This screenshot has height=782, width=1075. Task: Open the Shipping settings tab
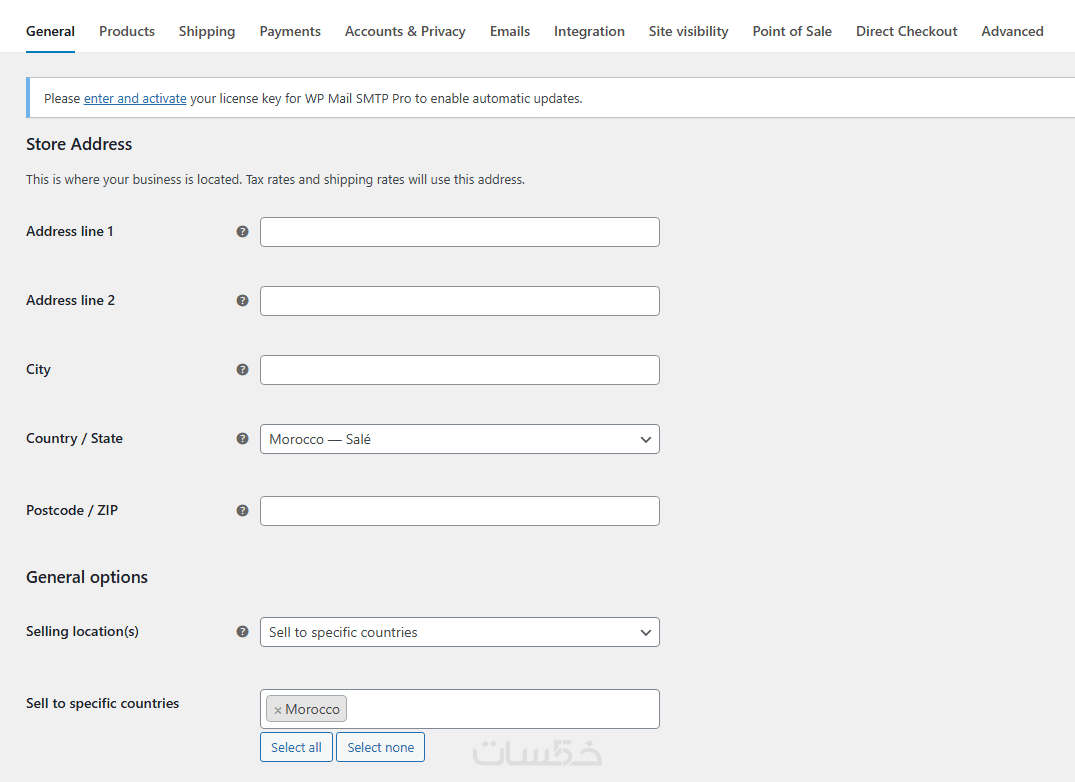[x=207, y=31]
